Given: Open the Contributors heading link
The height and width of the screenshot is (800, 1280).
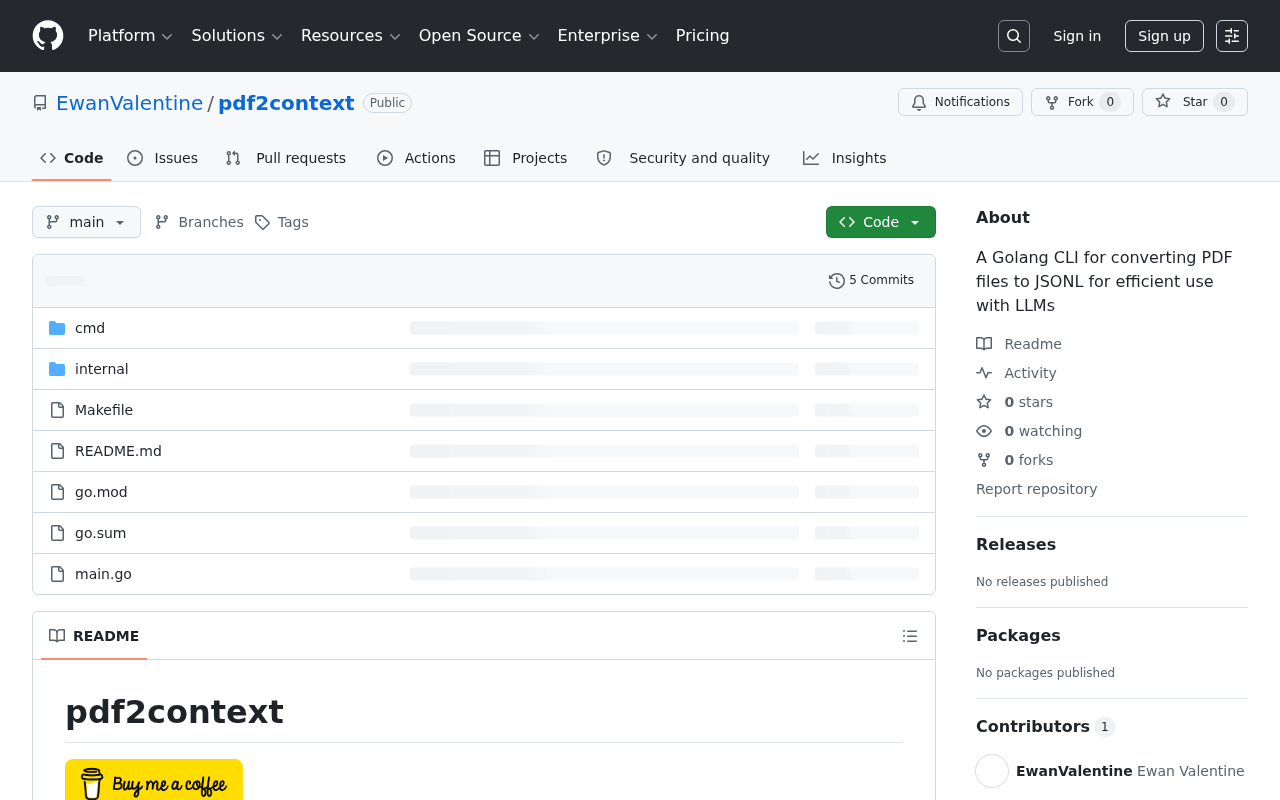Looking at the screenshot, I should pos(1045,726).
